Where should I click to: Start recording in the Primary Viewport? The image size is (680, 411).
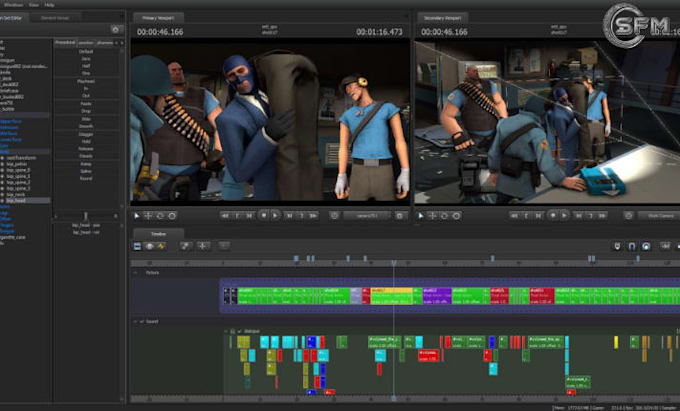[263, 215]
